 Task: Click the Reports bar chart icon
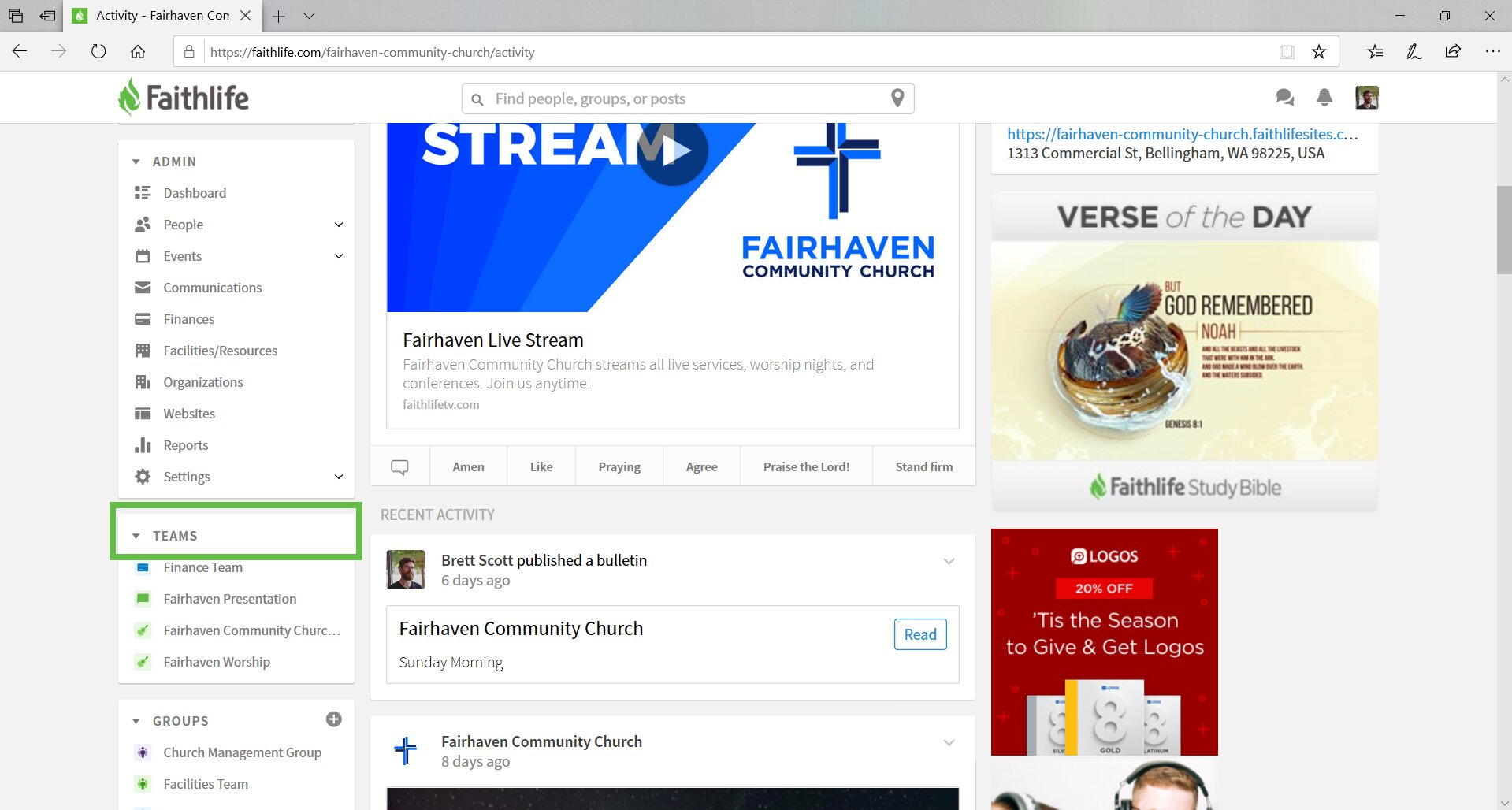click(x=143, y=445)
